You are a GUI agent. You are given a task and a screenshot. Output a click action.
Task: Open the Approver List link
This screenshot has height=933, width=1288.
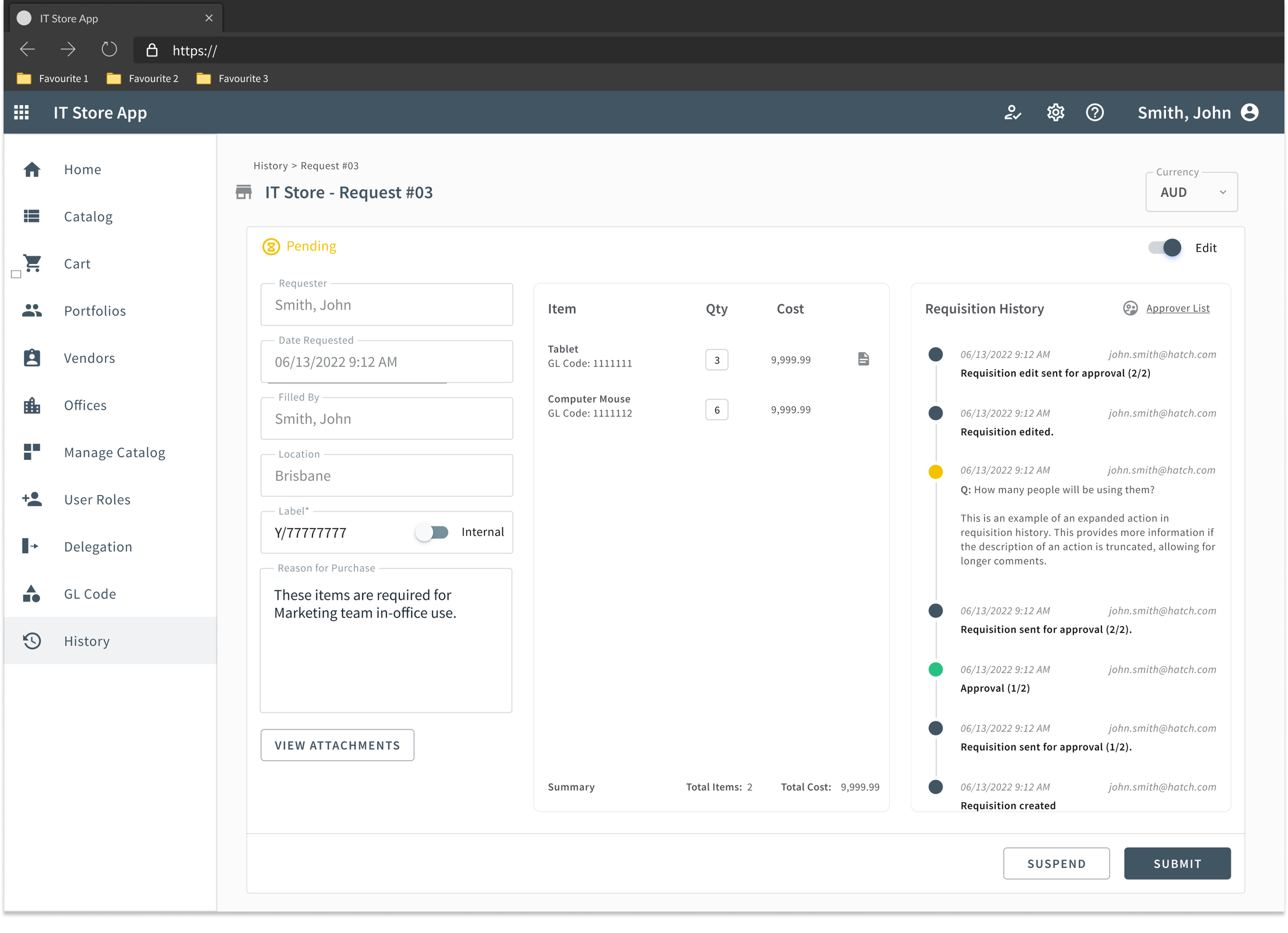(x=1177, y=308)
